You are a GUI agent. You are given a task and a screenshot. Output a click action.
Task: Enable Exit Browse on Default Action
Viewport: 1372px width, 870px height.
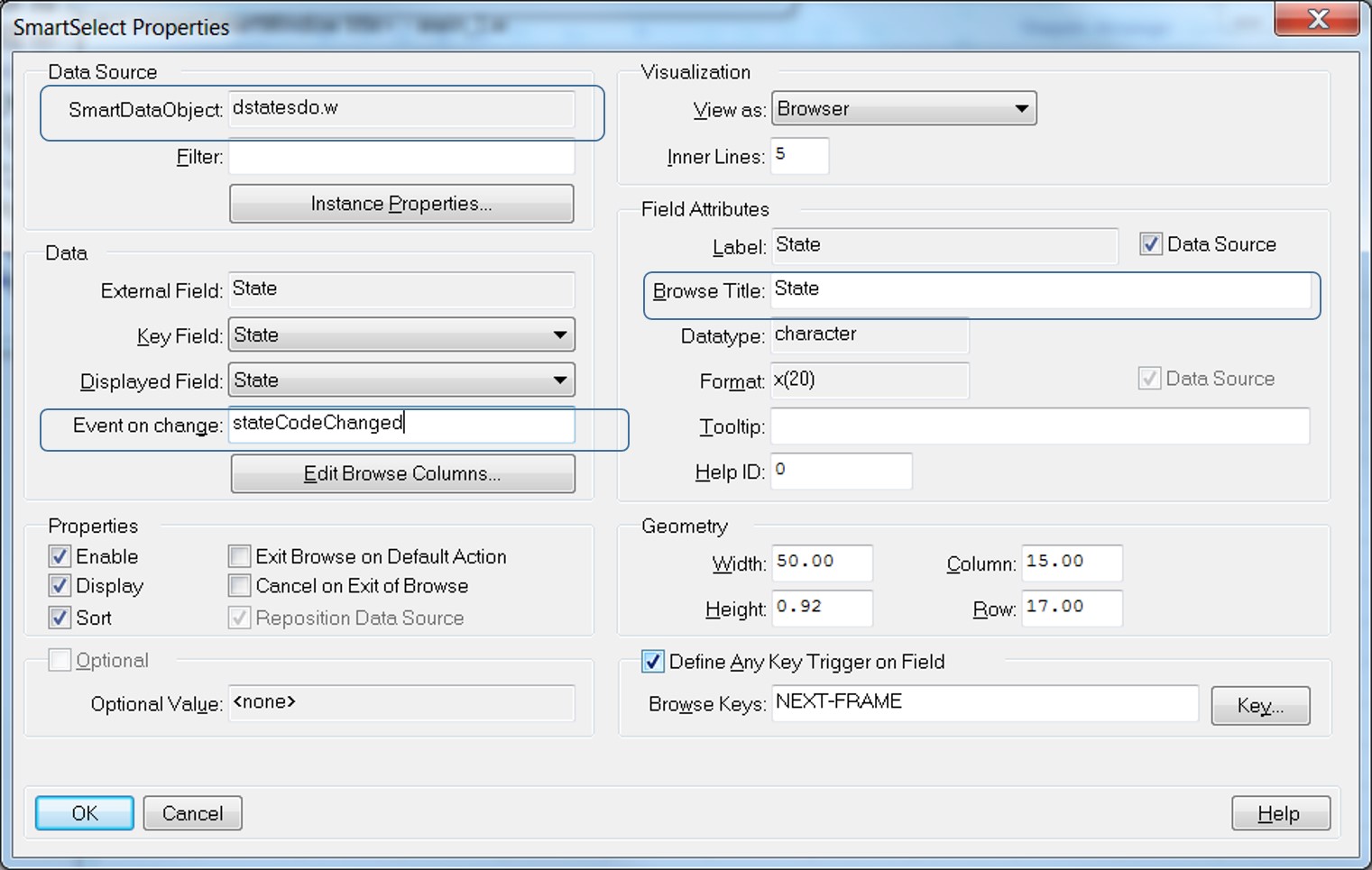click(238, 556)
